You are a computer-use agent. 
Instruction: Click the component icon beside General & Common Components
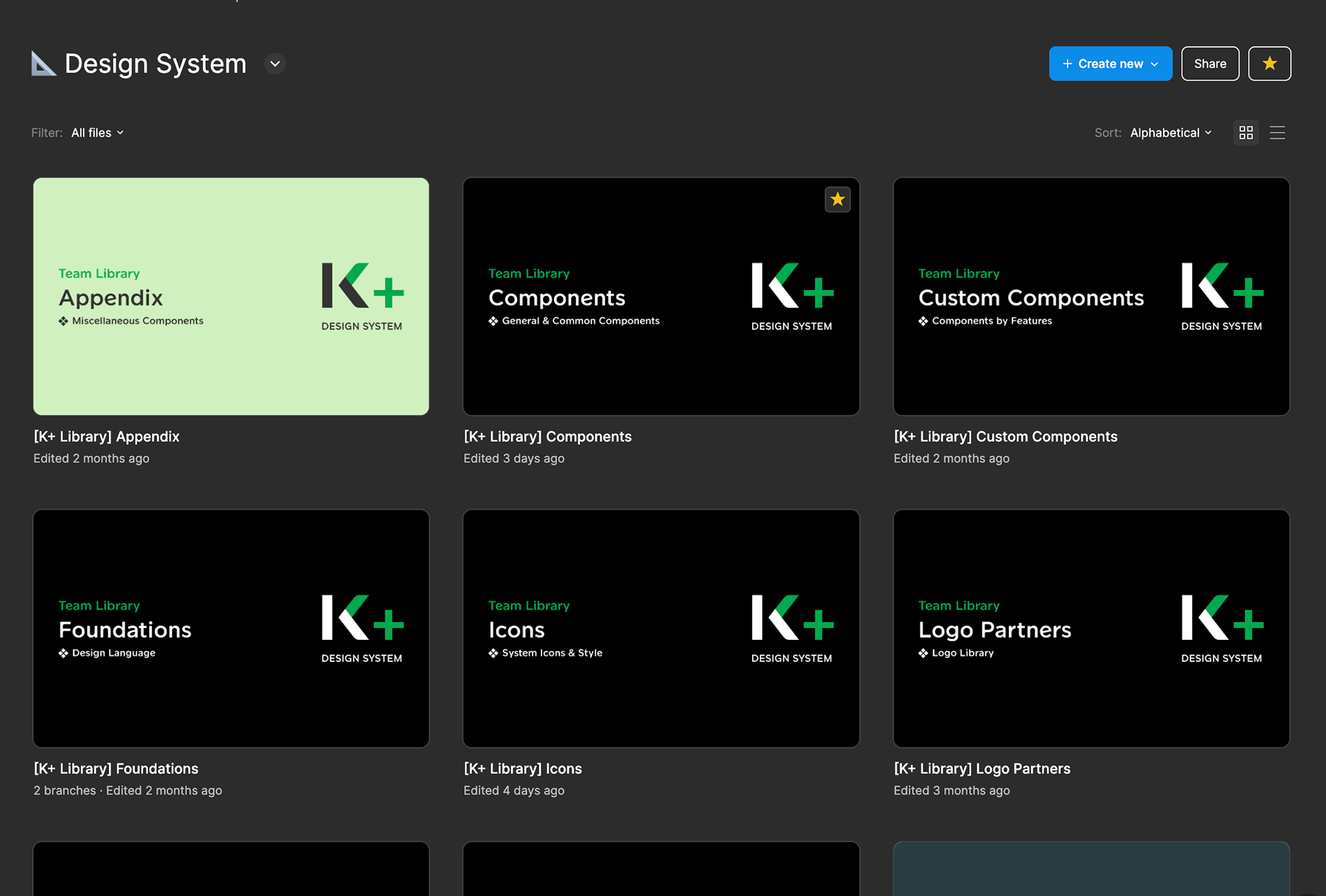(493, 321)
